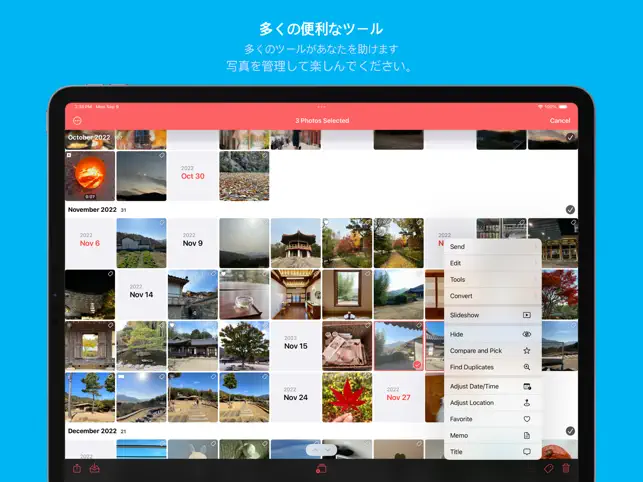Viewport: 643px width, 482px height.
Task: Click the 'November 2022' section header
Action: click(92, 210)
